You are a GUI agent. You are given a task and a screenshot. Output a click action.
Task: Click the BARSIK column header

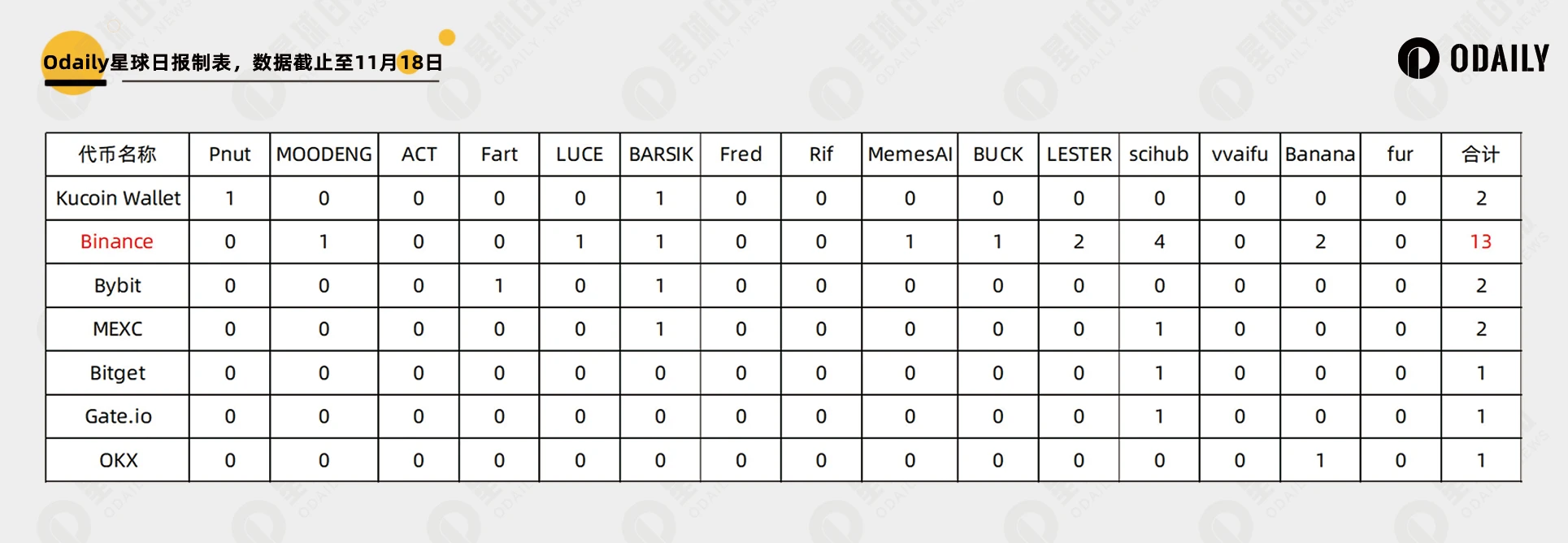(x=660, y=154)
